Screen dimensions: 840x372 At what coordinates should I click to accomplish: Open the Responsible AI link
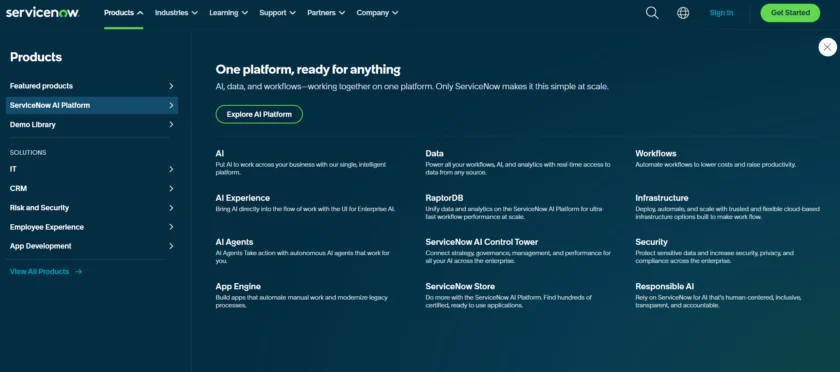(x=665, y=287)
